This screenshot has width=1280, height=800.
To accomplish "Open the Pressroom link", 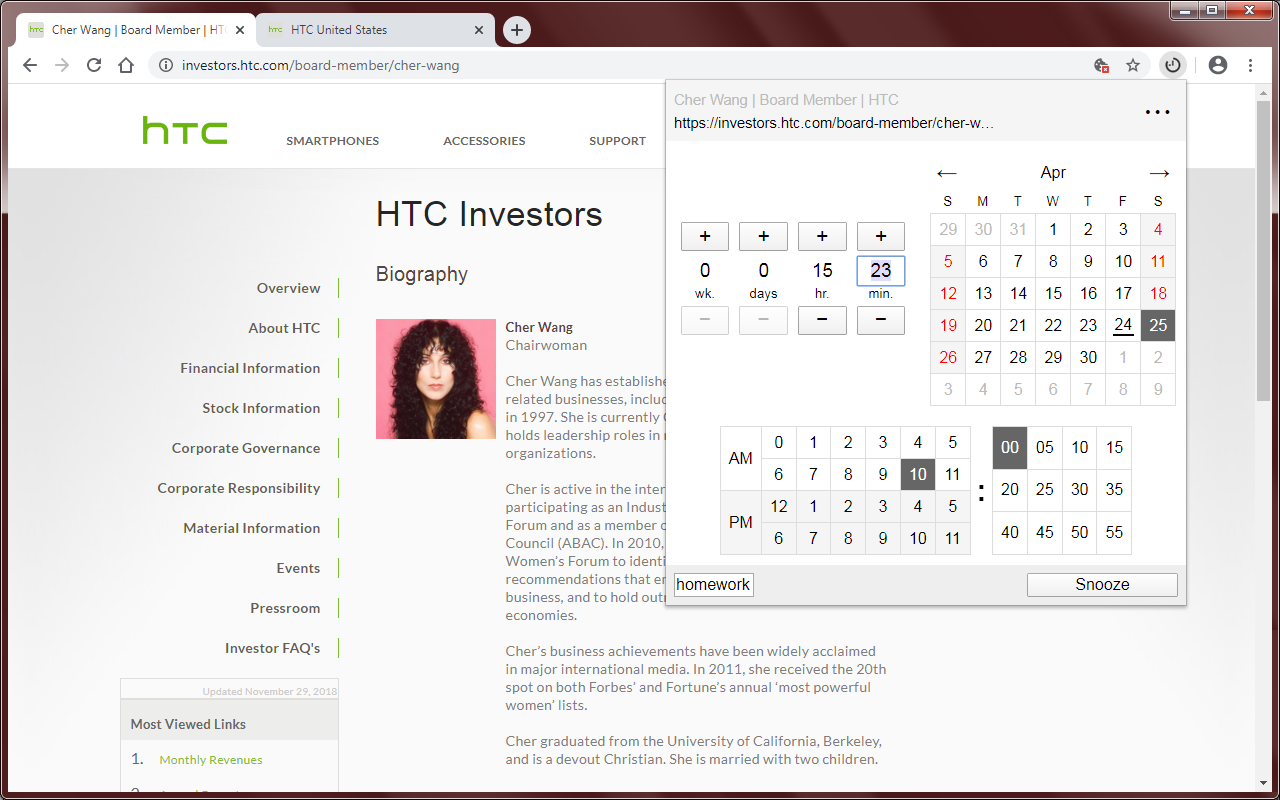I will tap(286, 608).
